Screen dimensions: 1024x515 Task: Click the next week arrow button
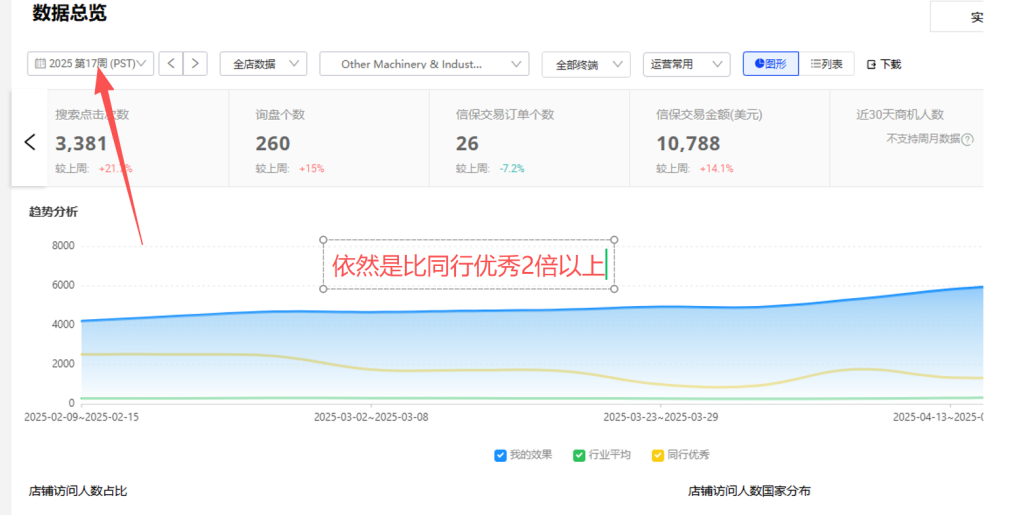[195, 64]
